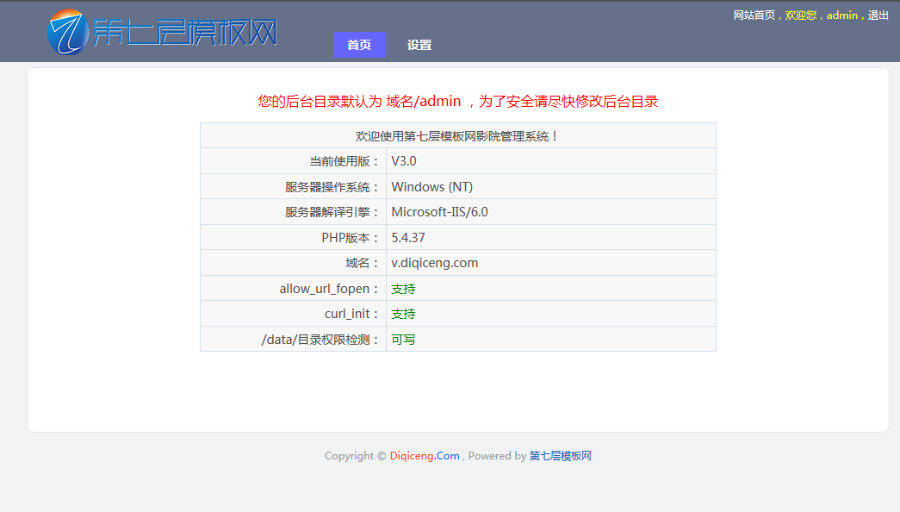Click the curl_init label
This screenshot has height=512, width=900.
[351, 314]
